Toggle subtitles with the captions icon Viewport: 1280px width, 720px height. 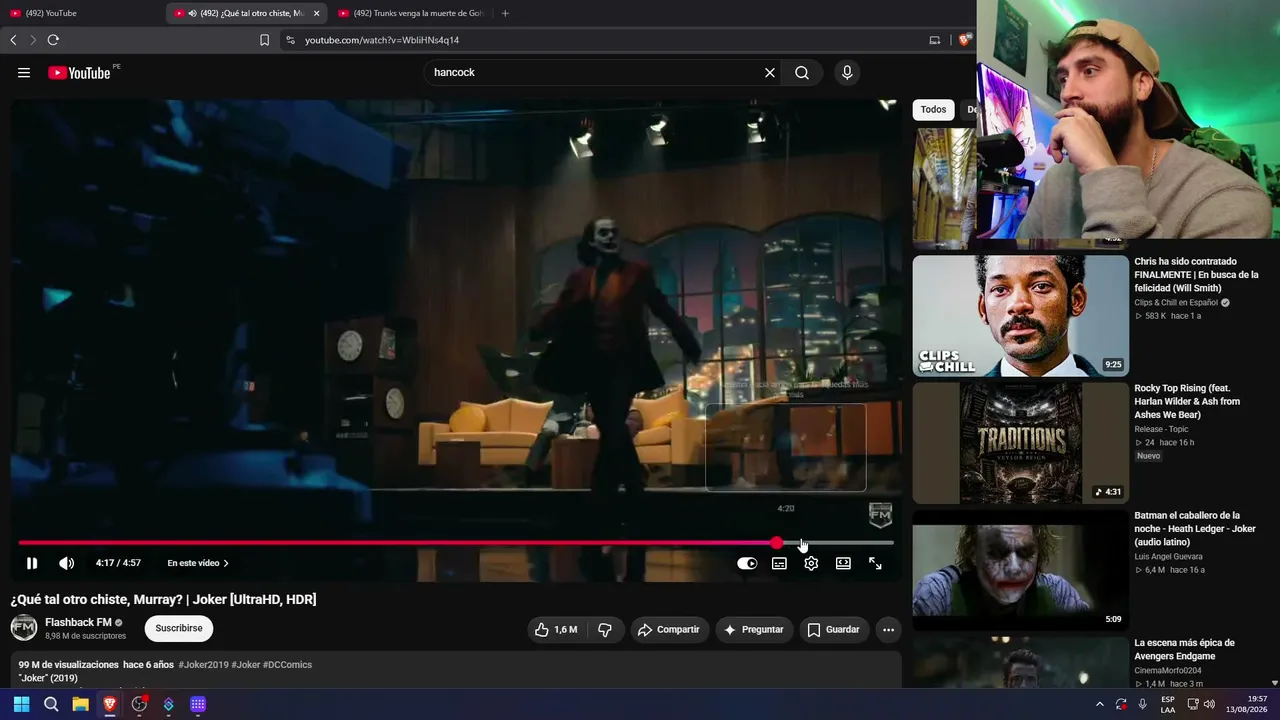coord(779,564)
